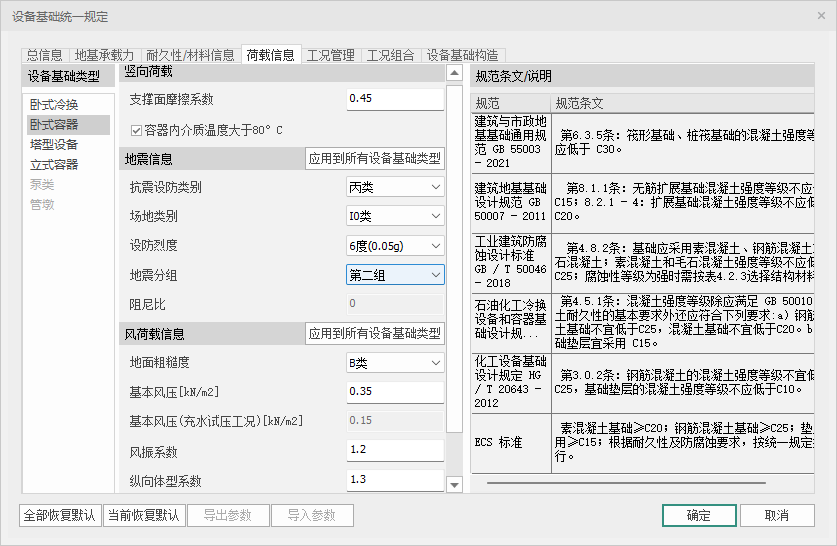Select the 石油化工冷换设备和容器基础设计规 row
The width and height of the screenshot is (837, 546).
pos(643,322)
